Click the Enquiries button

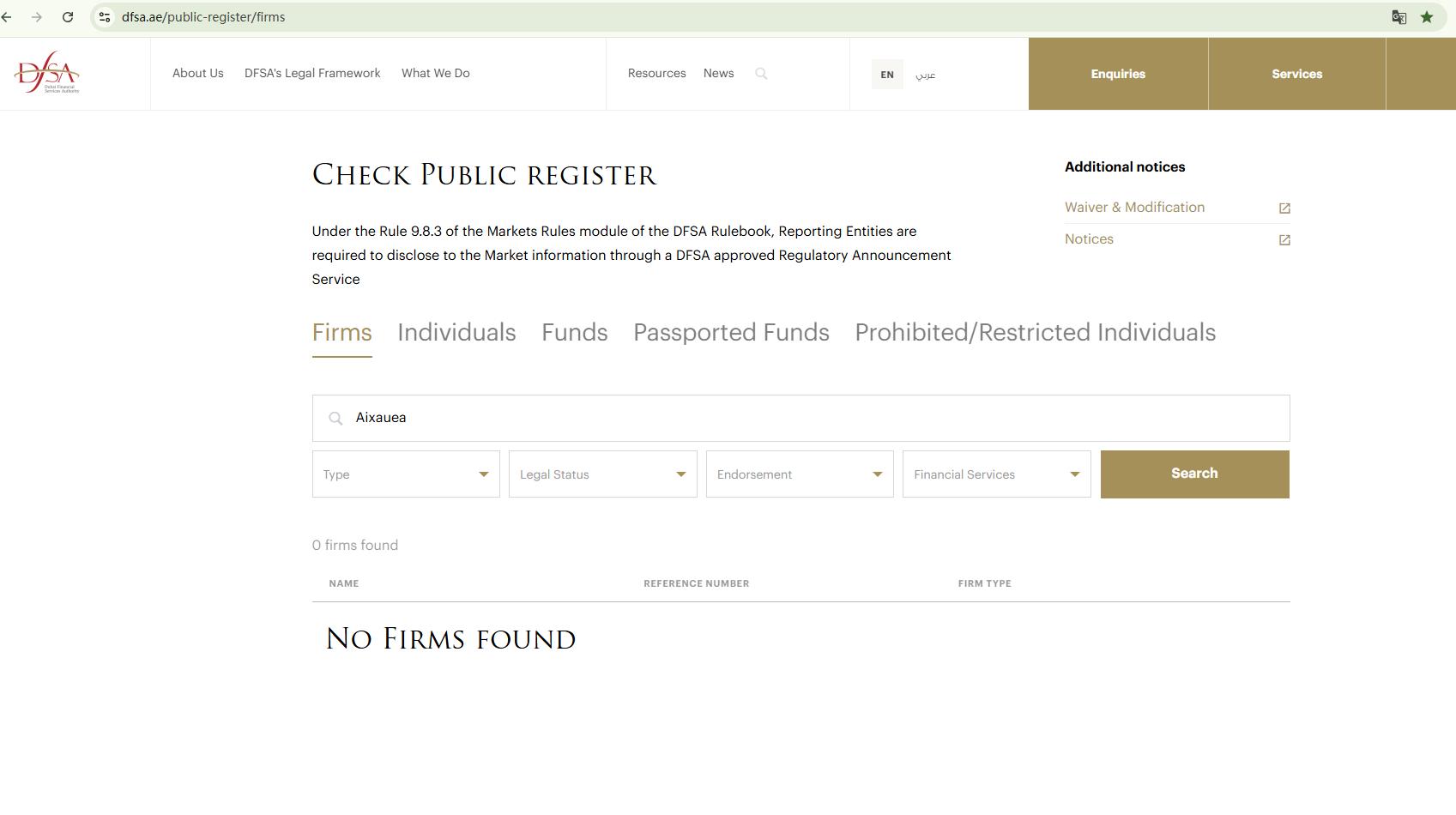coord(1118,74)
